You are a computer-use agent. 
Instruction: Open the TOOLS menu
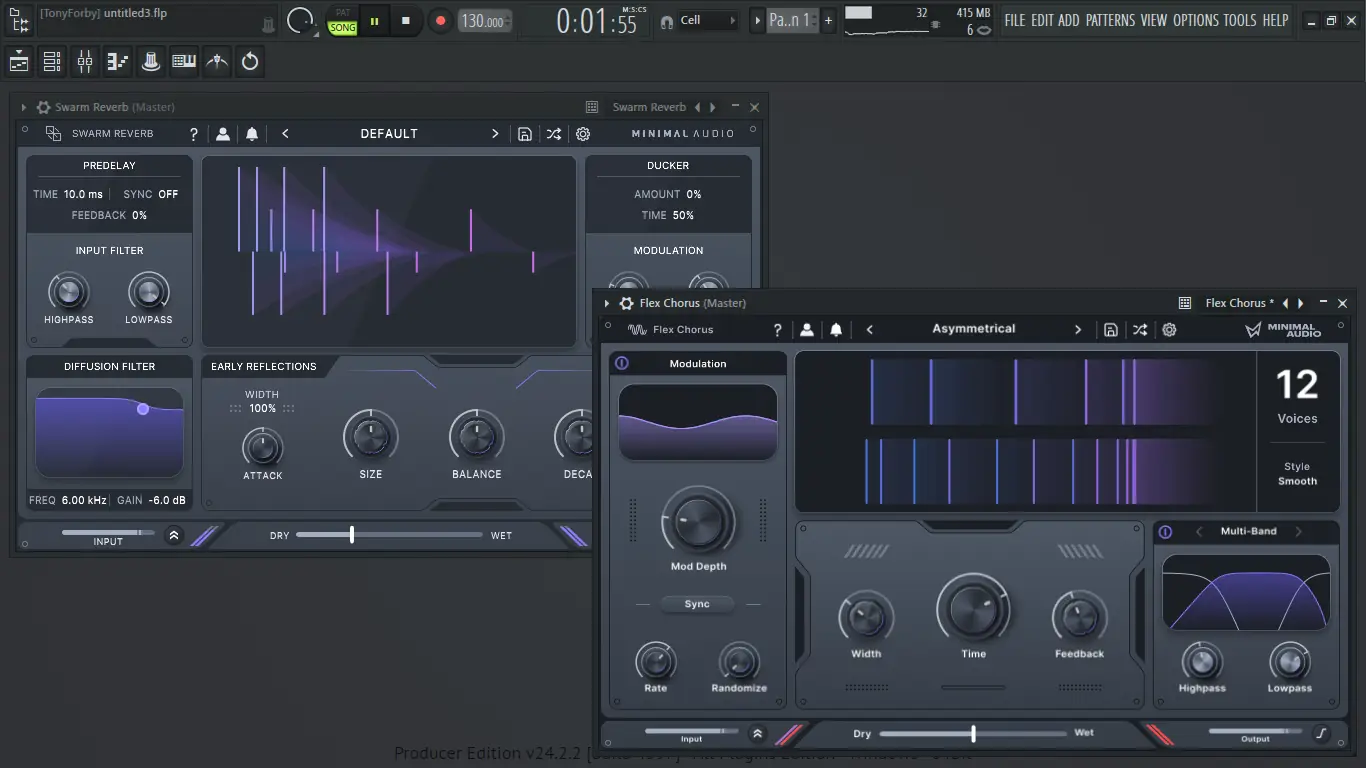1240,20
